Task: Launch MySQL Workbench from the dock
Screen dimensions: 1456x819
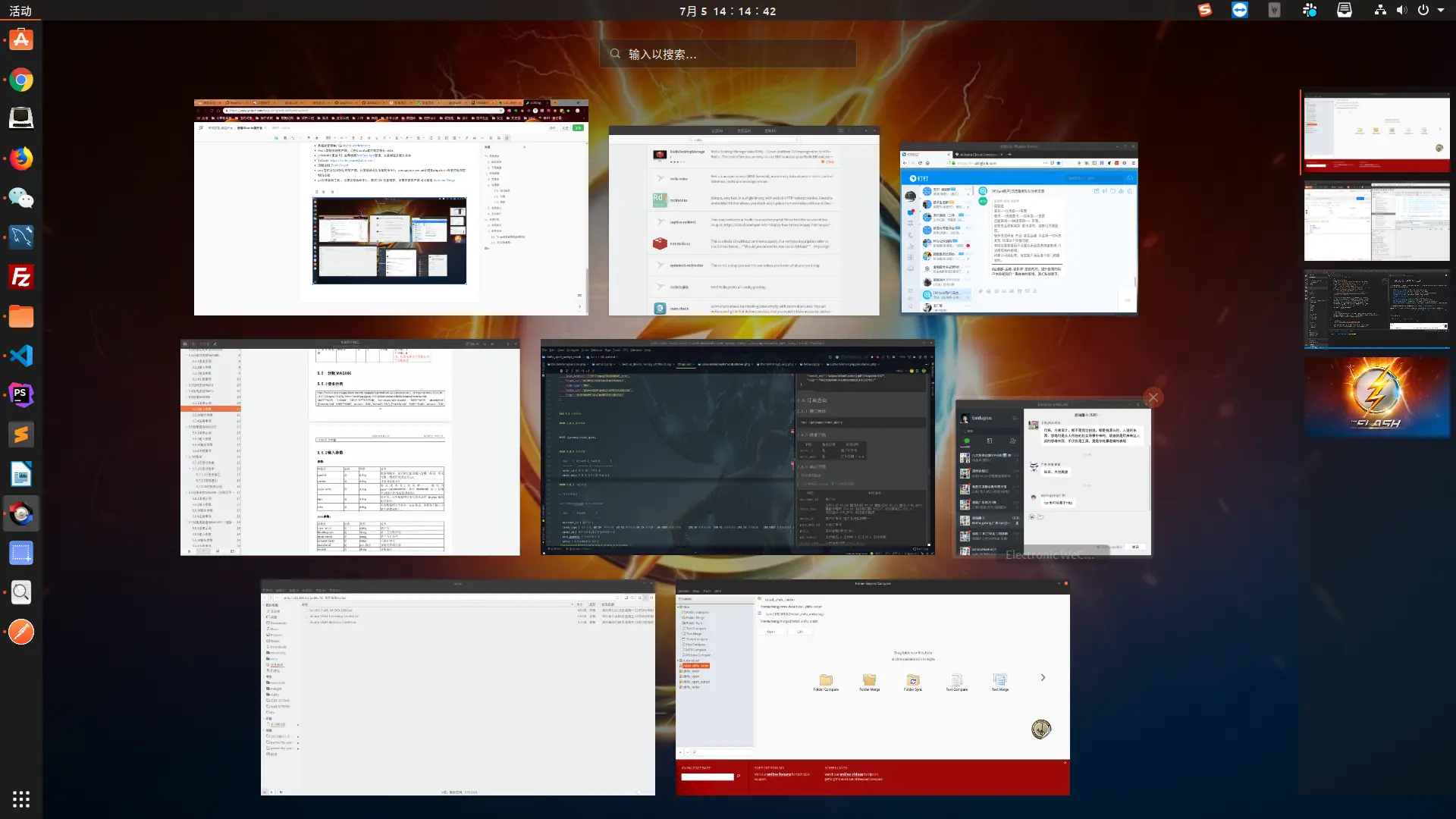Action: (x=21, y=237)
